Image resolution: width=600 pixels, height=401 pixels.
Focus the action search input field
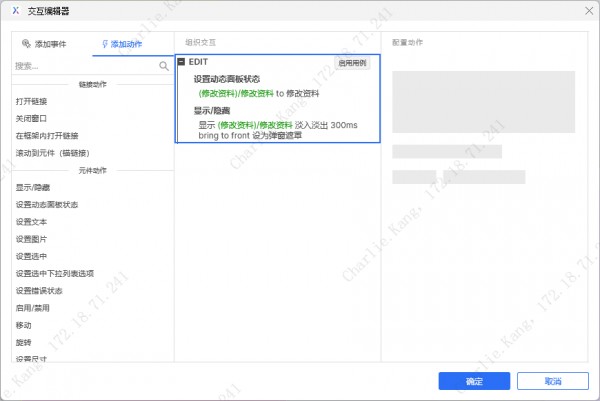(84, 66)
